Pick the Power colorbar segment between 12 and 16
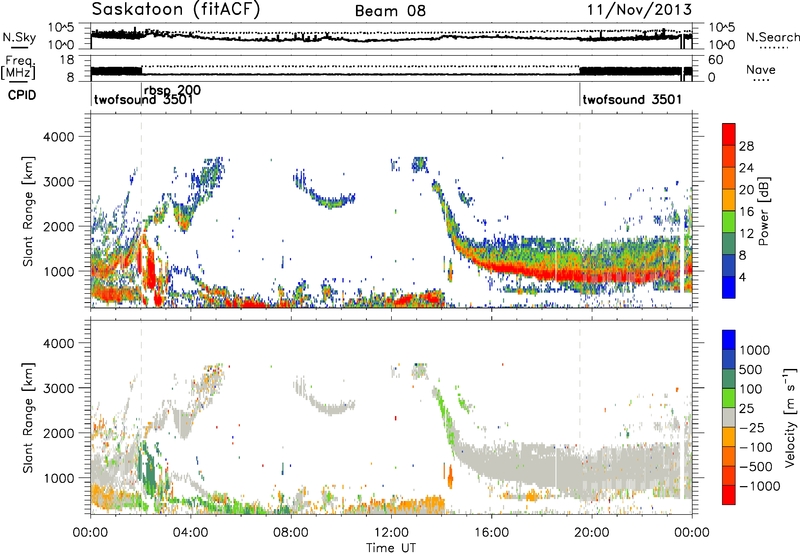The height and width of the screenshot is (554, 800). (729, 222)
